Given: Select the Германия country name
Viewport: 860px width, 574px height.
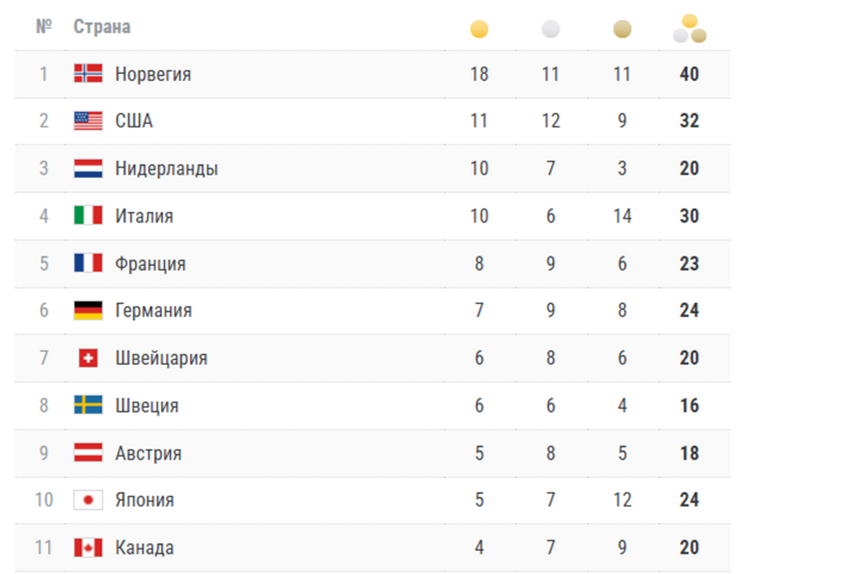Looking at the screenshot, I should 153,311.
